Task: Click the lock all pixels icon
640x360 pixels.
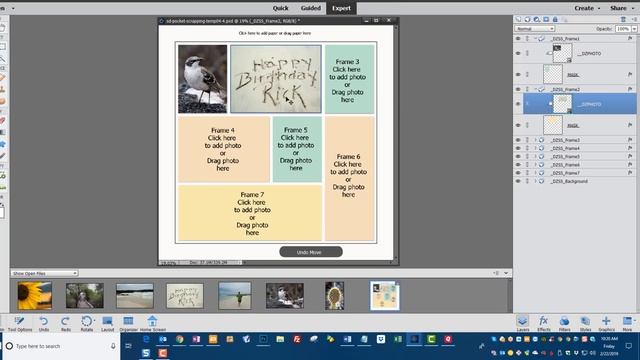Action: [x=555, y=19]
